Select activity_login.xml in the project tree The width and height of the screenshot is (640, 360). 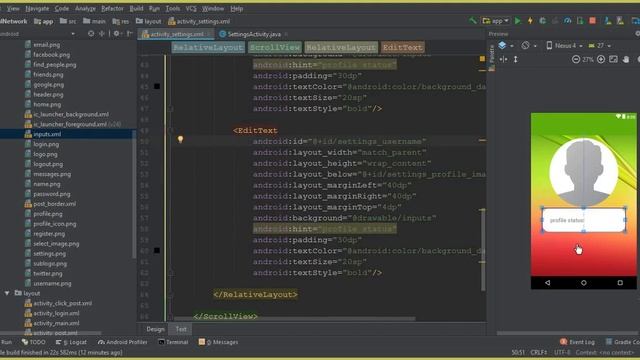point(56,313)
